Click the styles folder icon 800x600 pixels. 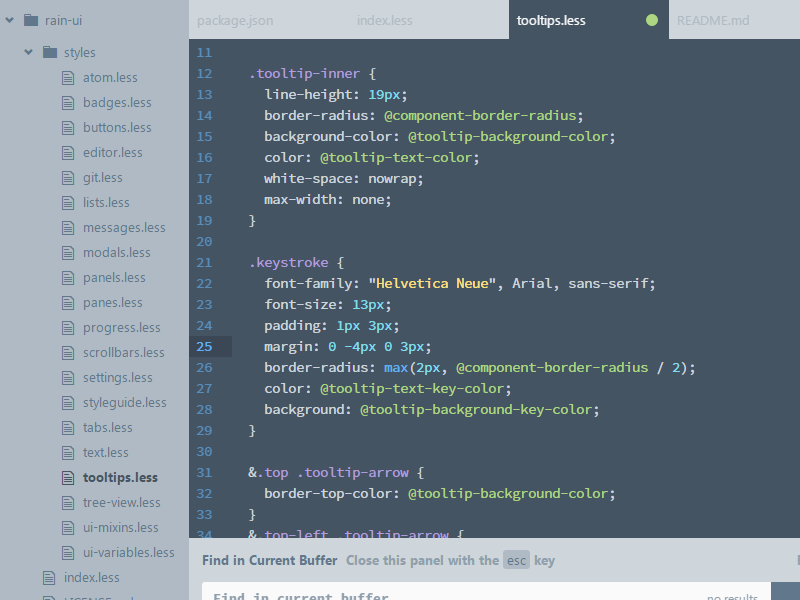click(x=49, y=52)
